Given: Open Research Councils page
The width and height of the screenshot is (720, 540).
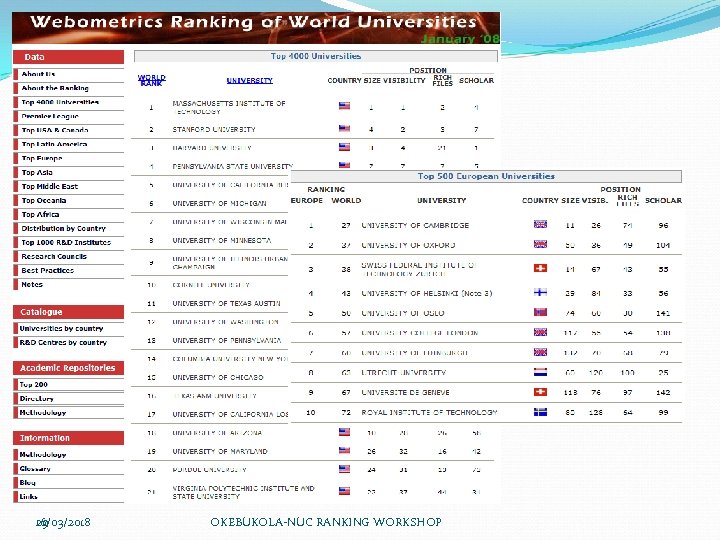Looking at the screenshot, I should pyautogui.click(x=54, y=256).
